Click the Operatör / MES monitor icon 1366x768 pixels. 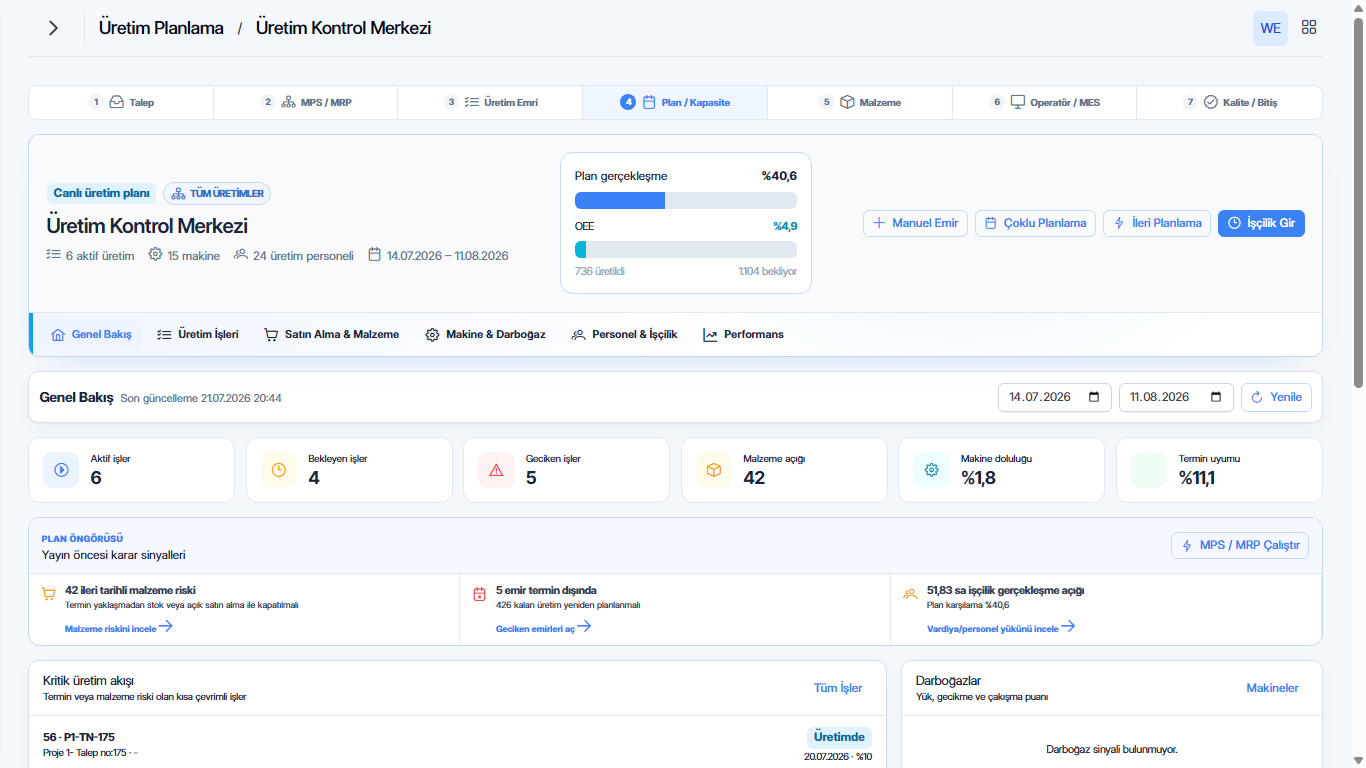(1018, 102)
